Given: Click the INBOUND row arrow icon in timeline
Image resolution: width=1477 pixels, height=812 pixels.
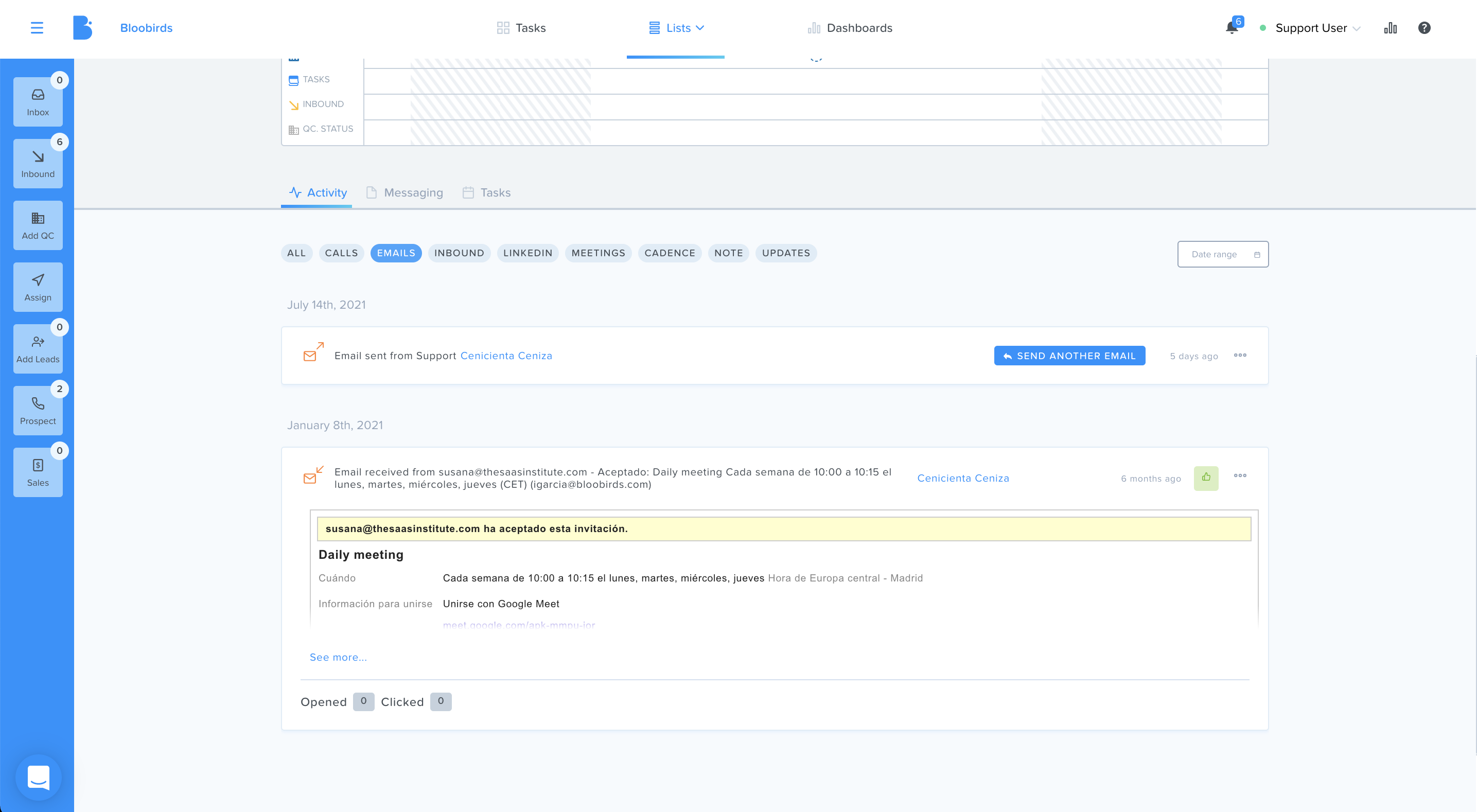Looking at the screenshot, I should click(293, 105).
